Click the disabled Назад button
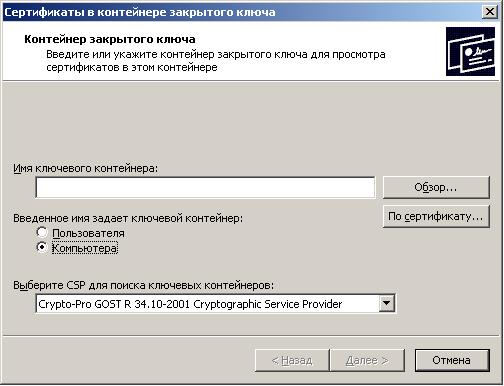Image resolution: width=504 pixels, height=386 pixels. pyautogui.click(x=292, y=360)
